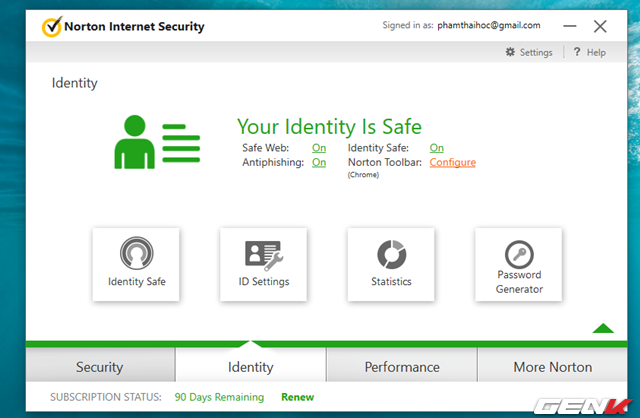Toggle the Antiphishing On link

pyautogui.click(x=319, y=162)
